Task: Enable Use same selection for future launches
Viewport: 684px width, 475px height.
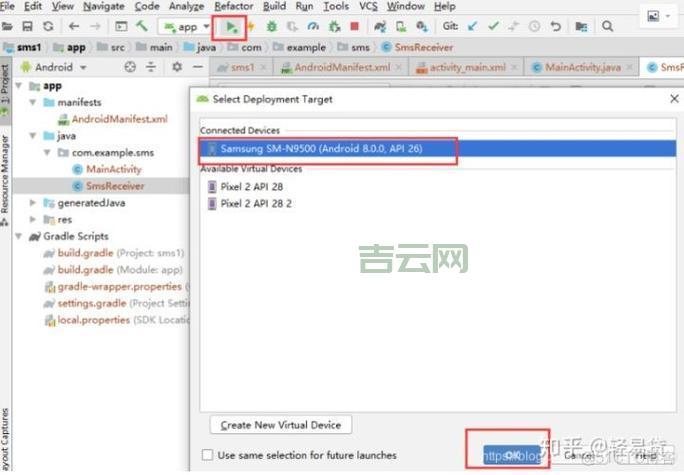Action: coord(206,455)
